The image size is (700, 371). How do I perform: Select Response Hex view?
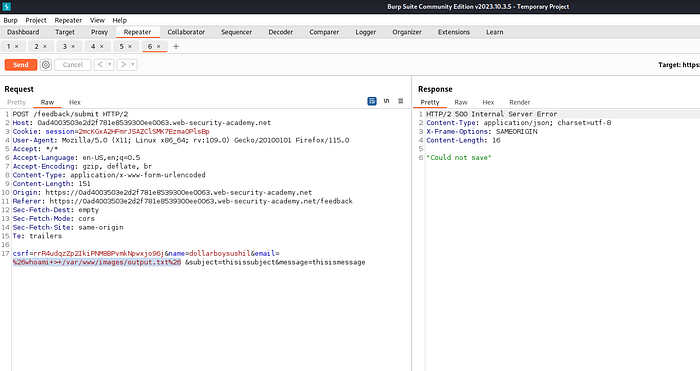click(x=488, y=102)
